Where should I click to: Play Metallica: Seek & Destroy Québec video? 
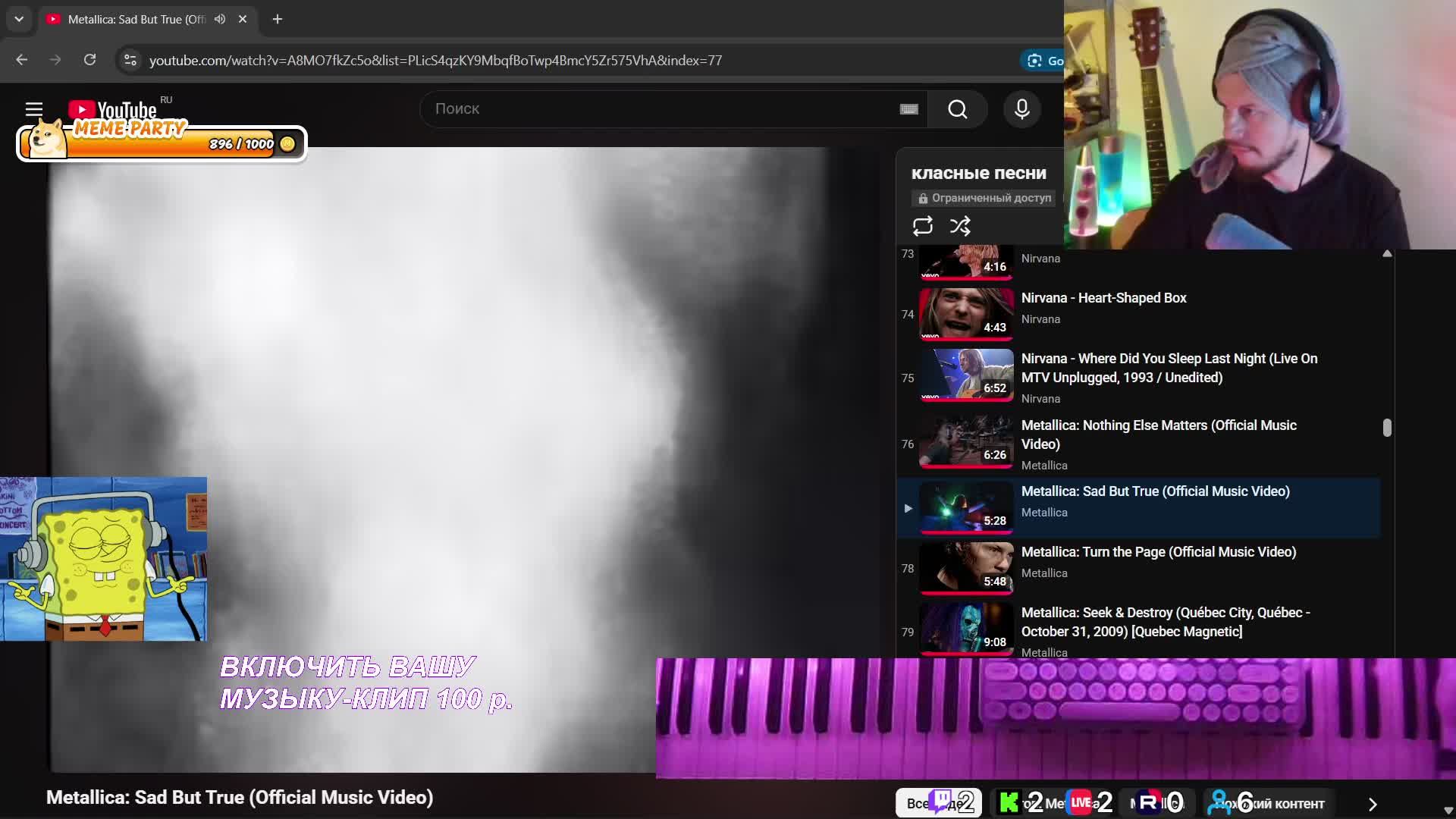[1166, 622]
